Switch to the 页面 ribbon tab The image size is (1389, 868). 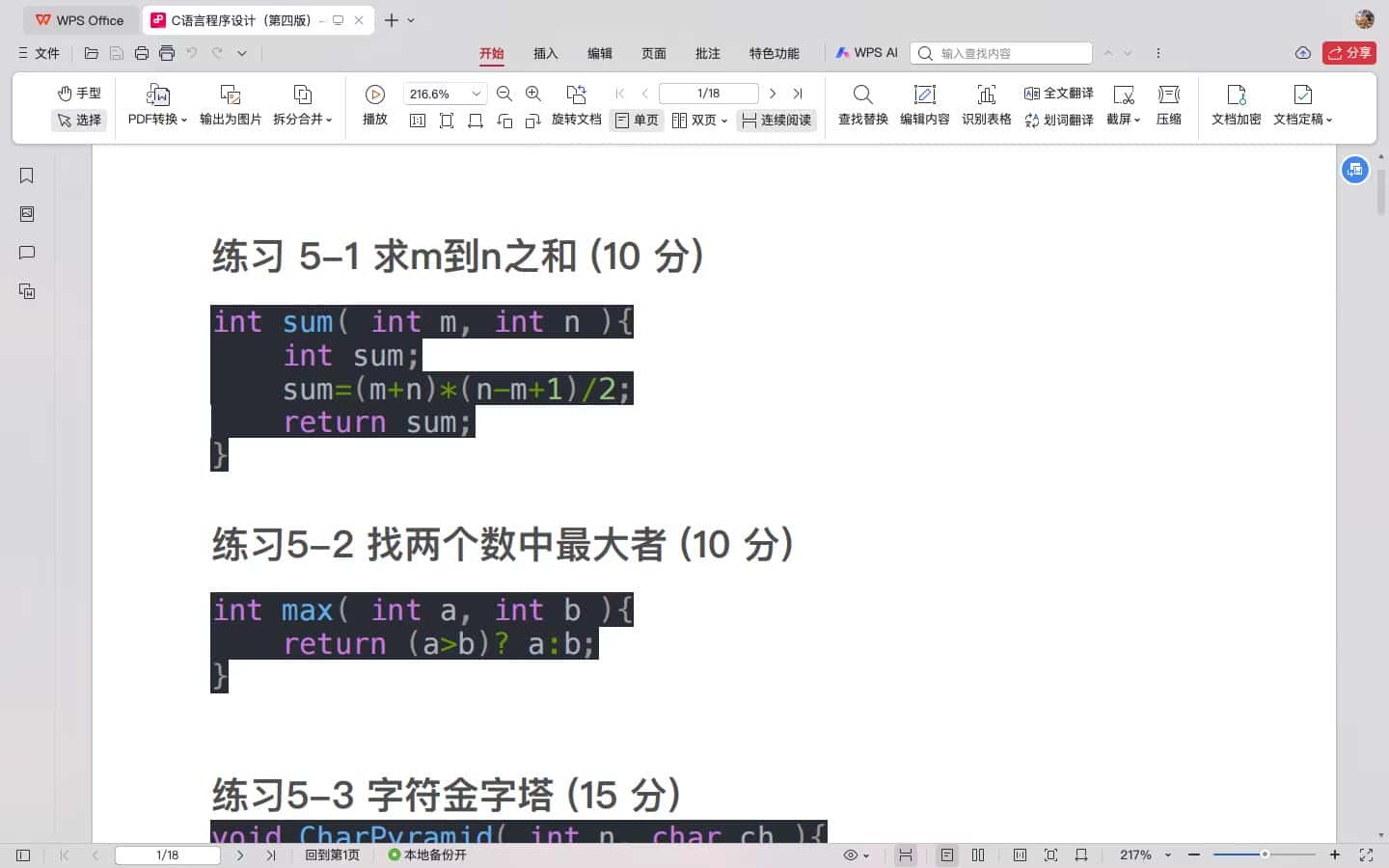[654, 53]
